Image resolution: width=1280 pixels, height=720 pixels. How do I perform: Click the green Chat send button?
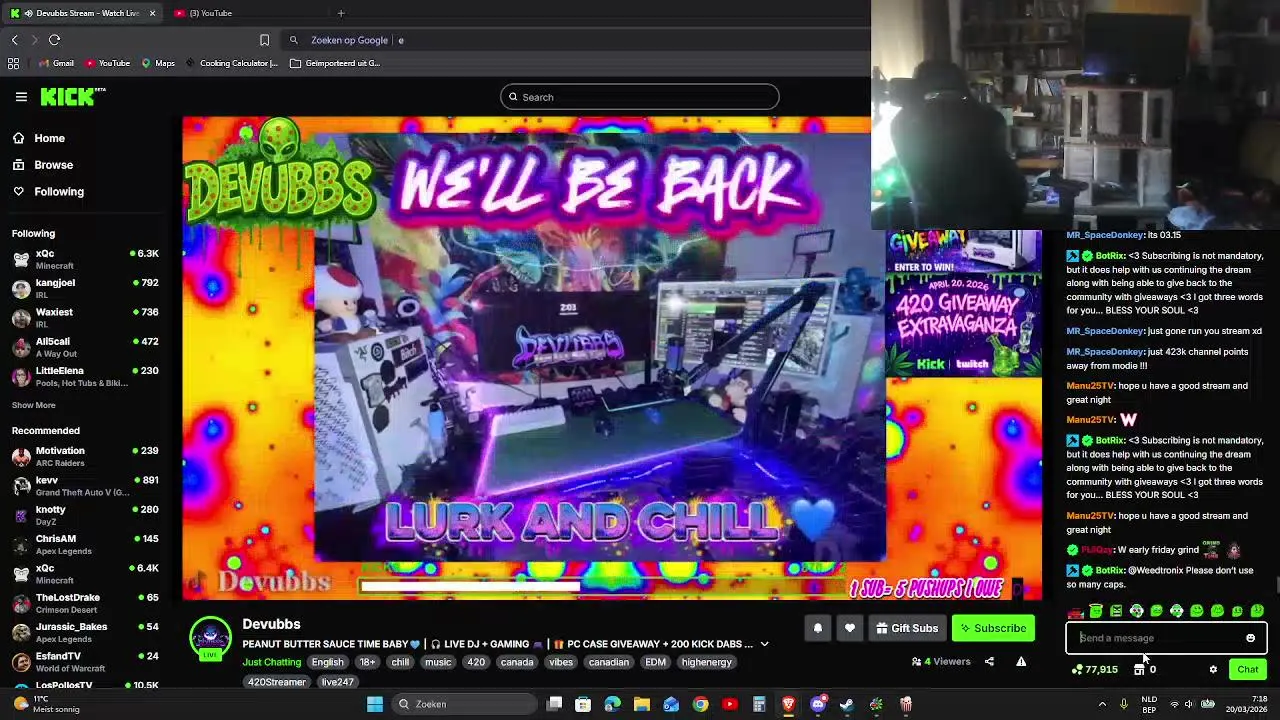coord(1247,669)
